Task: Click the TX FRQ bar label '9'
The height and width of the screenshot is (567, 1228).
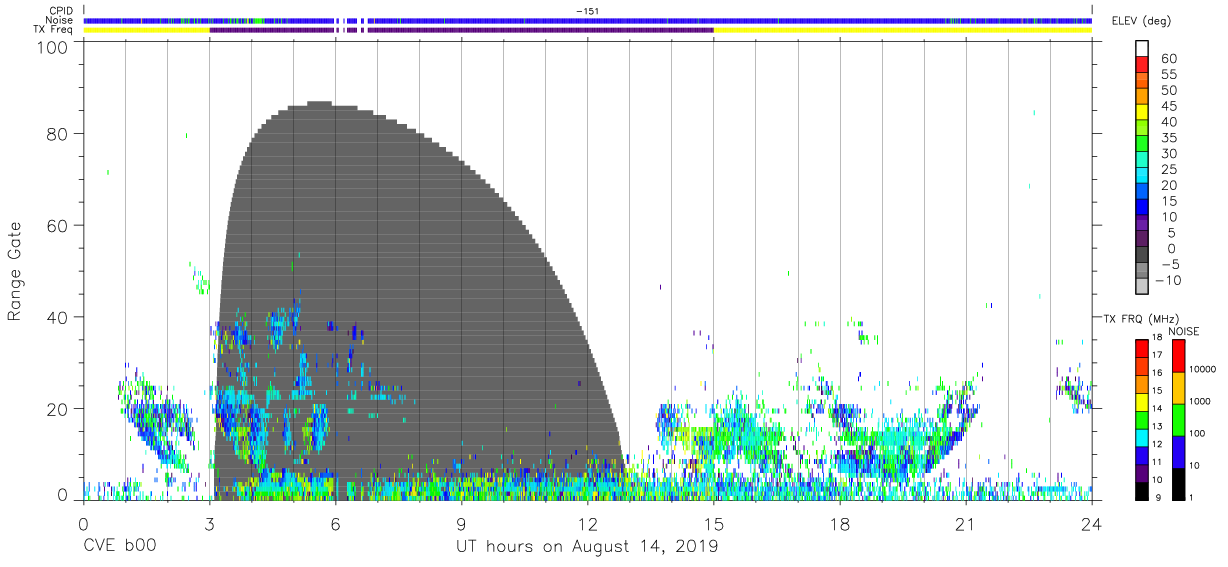Action: click(x=1158, y=497)
